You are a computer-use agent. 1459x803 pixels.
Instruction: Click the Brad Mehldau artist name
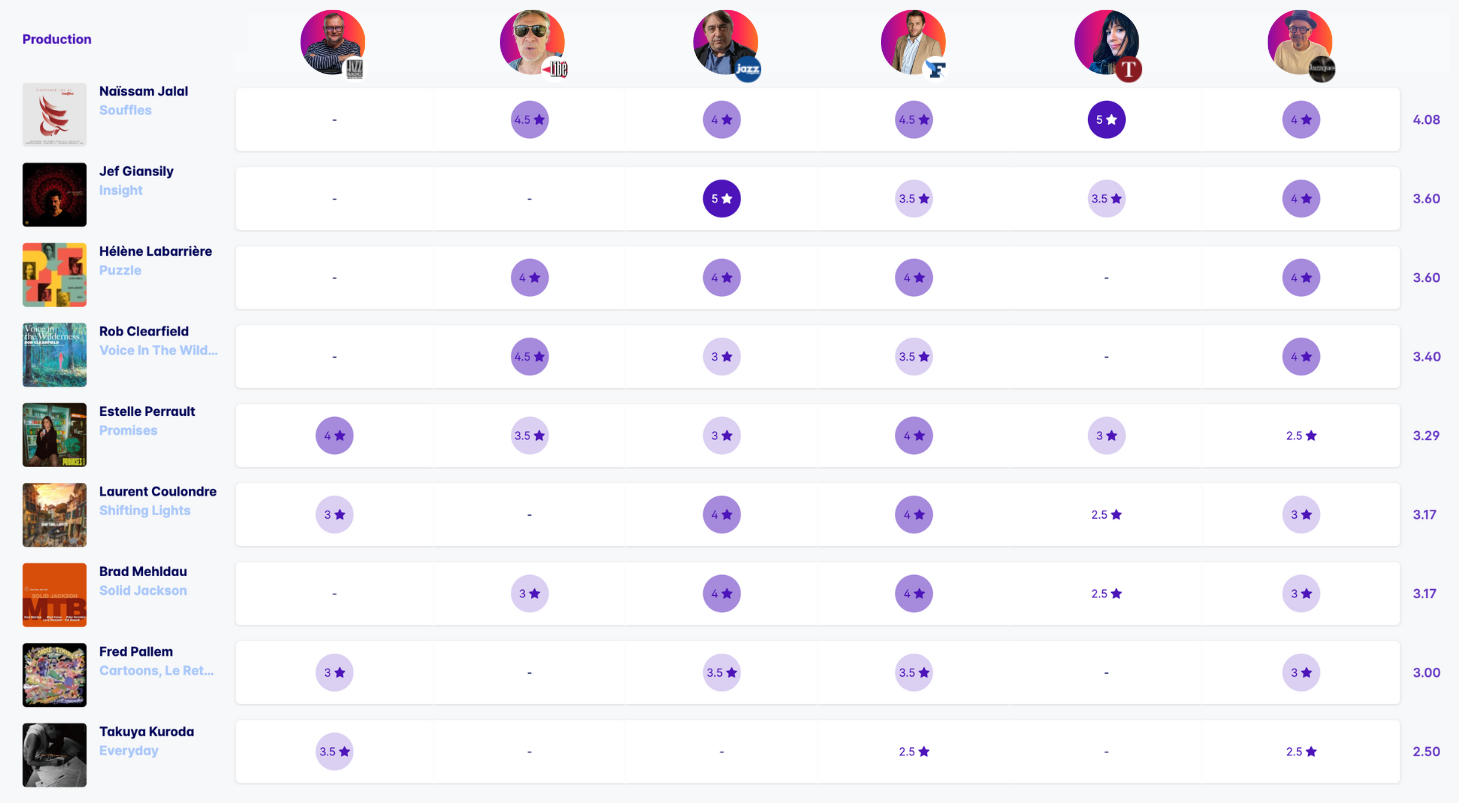coord(143,571)
